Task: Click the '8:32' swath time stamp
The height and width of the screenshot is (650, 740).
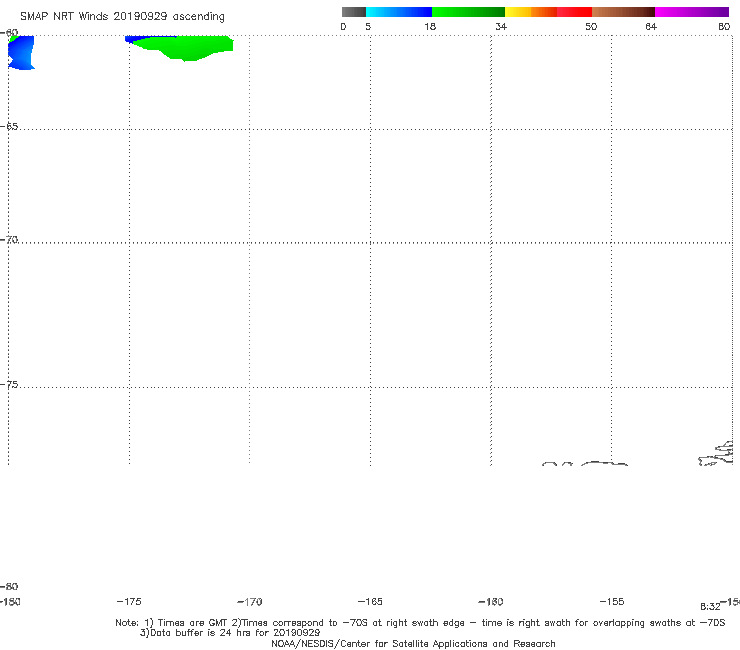Action: [x=710, y=607]
